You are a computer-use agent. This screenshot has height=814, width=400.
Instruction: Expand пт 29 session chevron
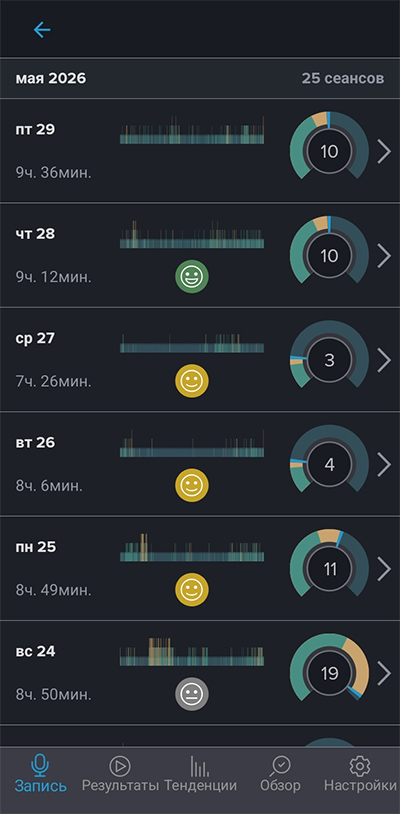(x=384, y=152)
